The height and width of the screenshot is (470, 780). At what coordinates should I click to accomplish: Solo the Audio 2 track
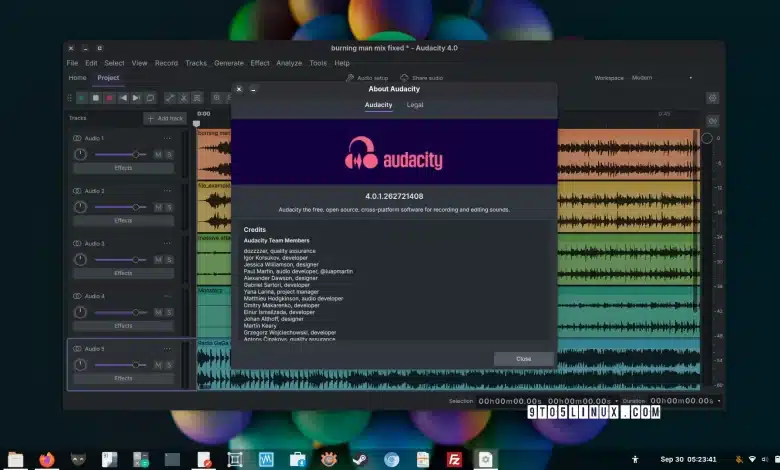169,207
